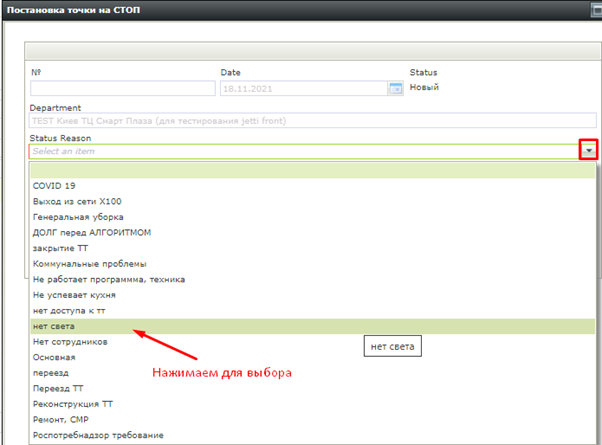Select "ДОЛГ перед АЛГОРИТМОМ" option
Viewport: 602px width, 445px height.
pos(313,233)
